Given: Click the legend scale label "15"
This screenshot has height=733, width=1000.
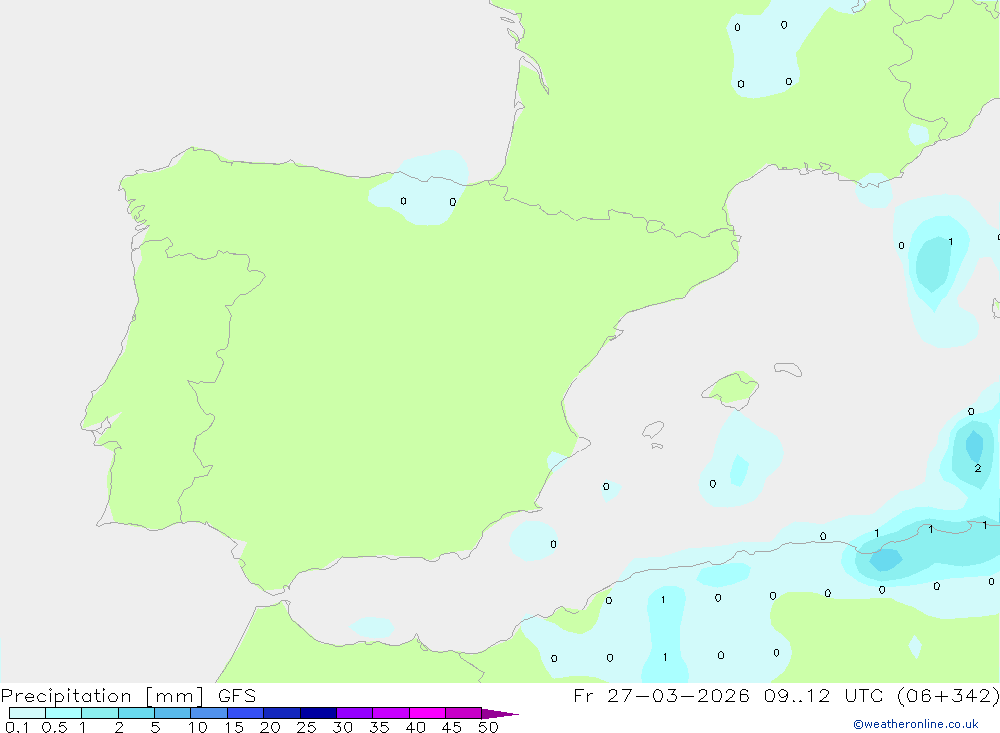Looking at the screenshot, I should 233,727.
